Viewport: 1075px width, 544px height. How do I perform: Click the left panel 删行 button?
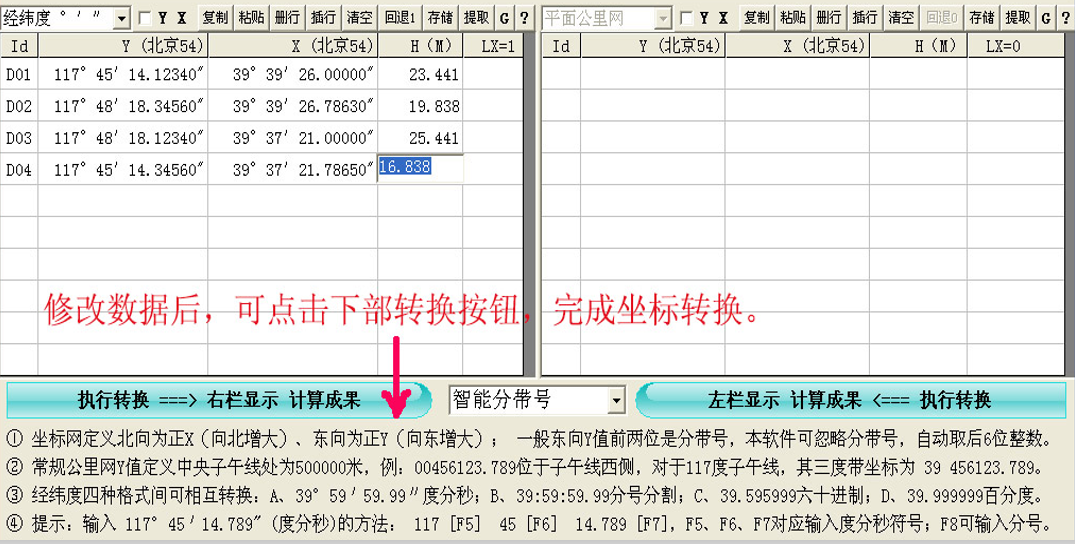coord(287,18)
